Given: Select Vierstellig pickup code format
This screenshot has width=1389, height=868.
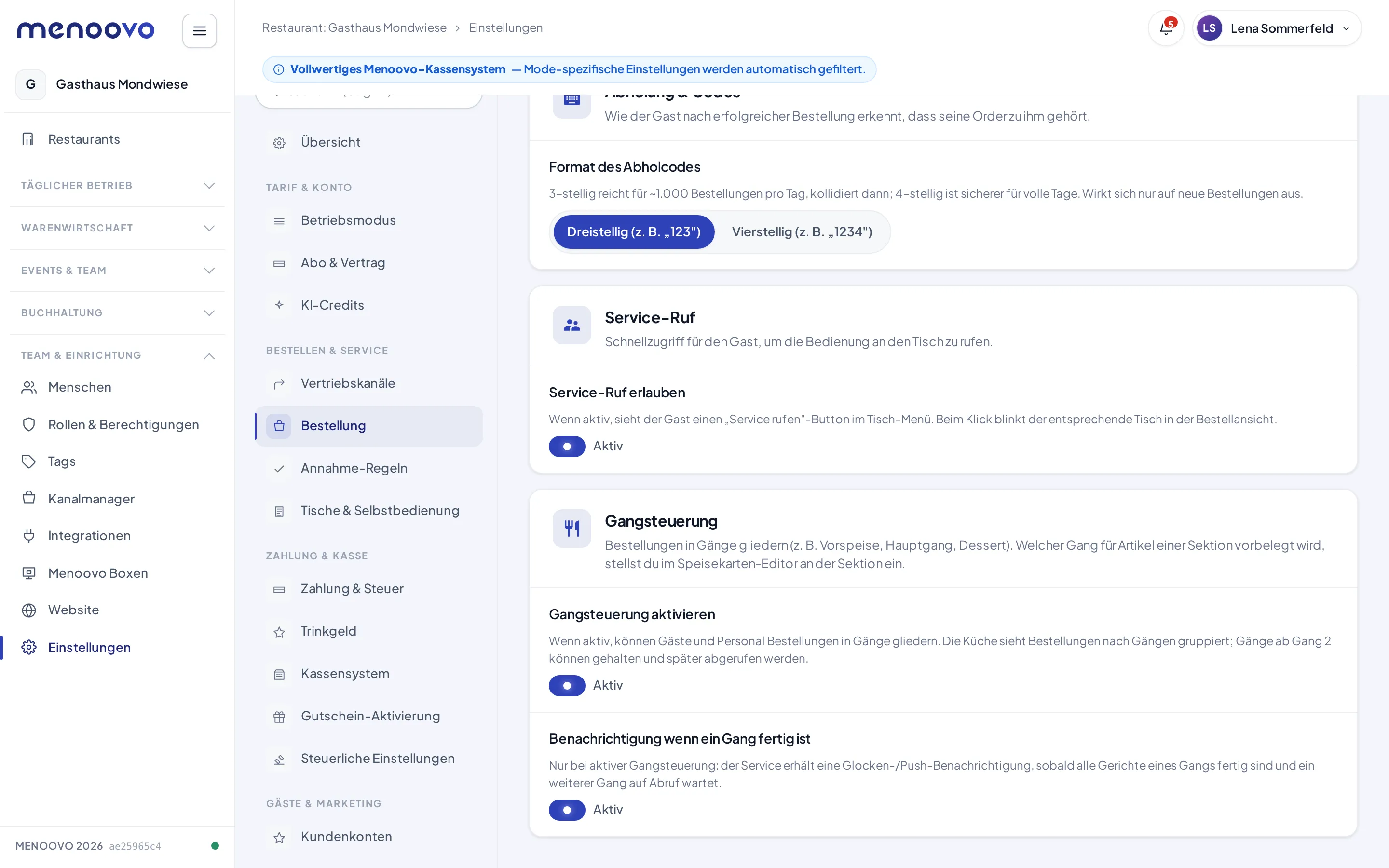Looking at the screenshot, I should [x=802, y=232].
